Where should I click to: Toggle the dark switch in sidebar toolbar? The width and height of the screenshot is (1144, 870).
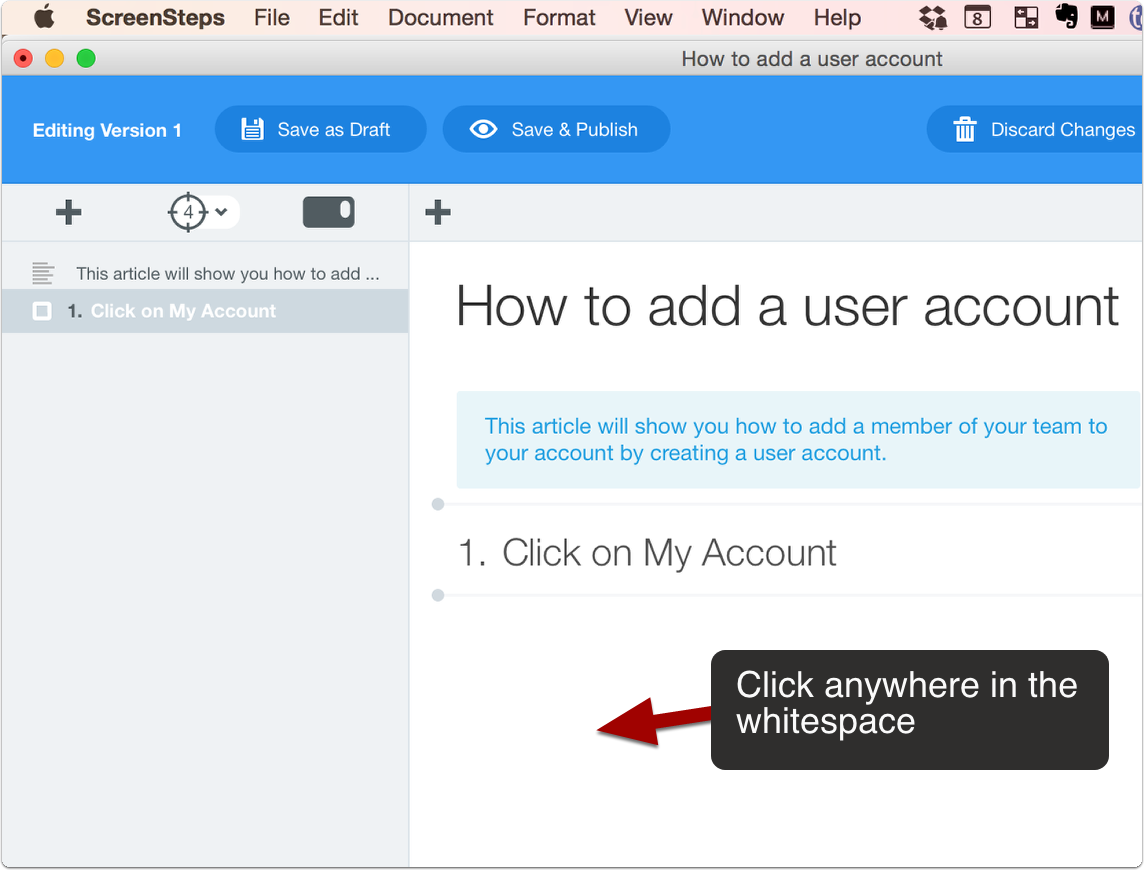click(328, 212)
